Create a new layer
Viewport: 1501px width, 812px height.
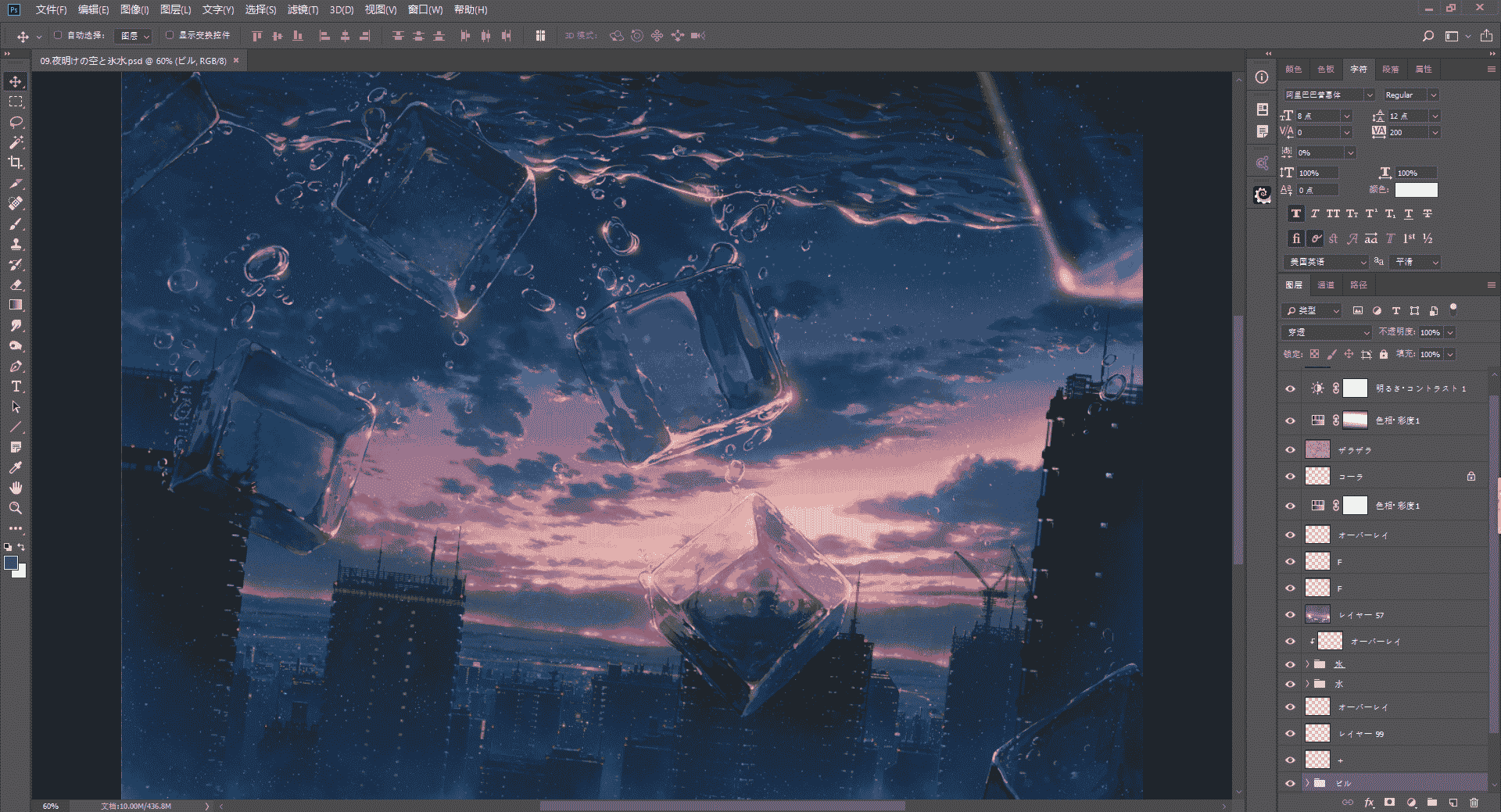pyautogui.click(x=1453, y=803)
